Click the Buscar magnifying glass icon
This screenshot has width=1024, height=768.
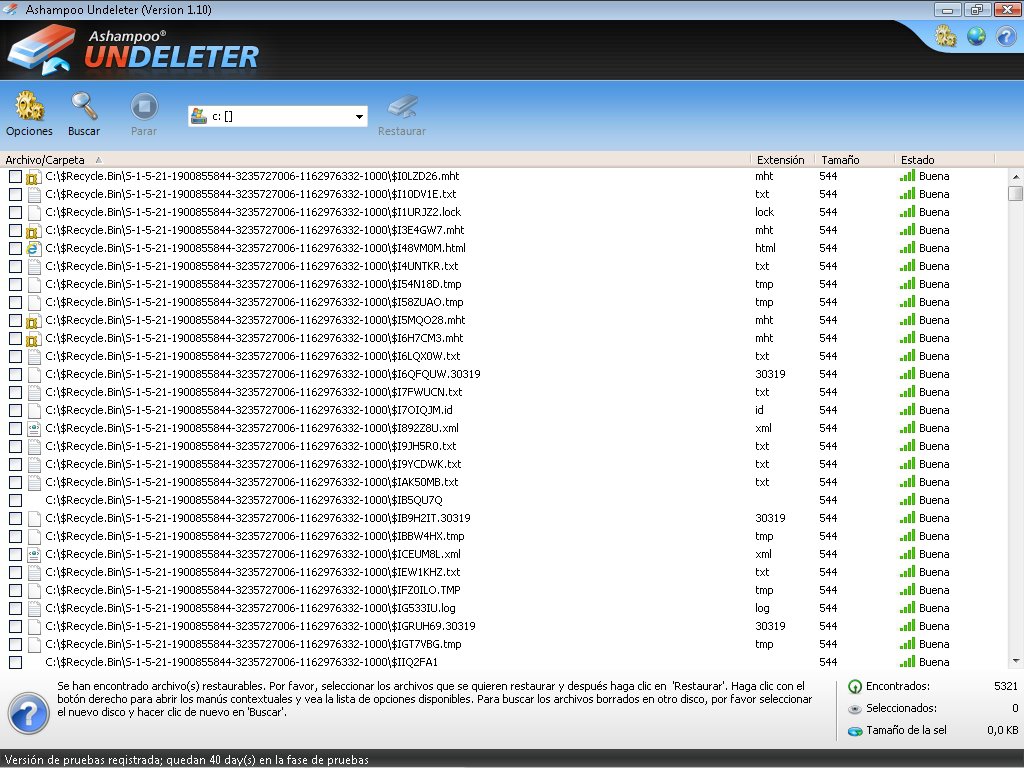click(x=84, y=107)
